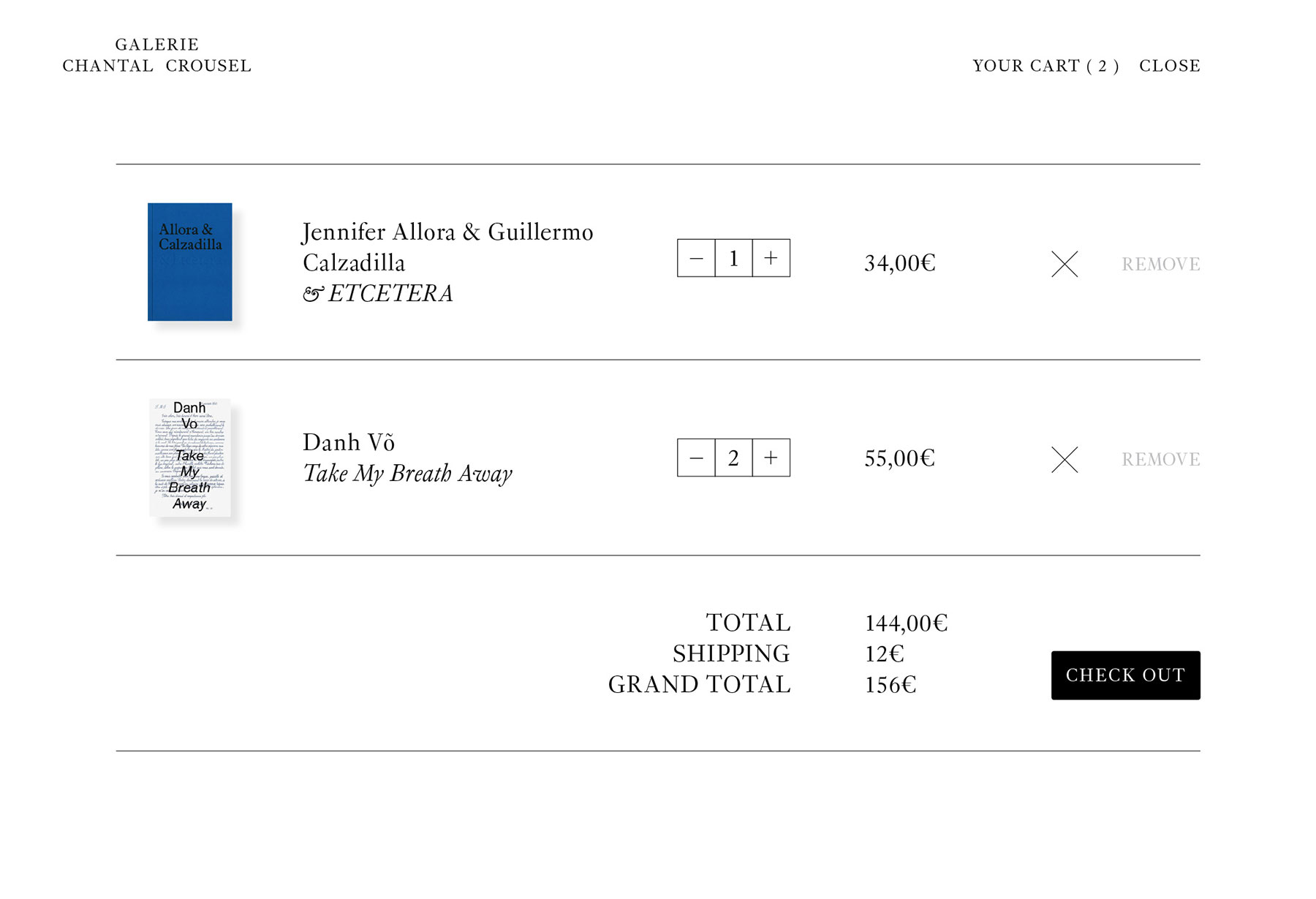The width and height of the screenshot is (1316, 899).
Task: Open the & ETCETERA book title
Action: tap(378, 294)
